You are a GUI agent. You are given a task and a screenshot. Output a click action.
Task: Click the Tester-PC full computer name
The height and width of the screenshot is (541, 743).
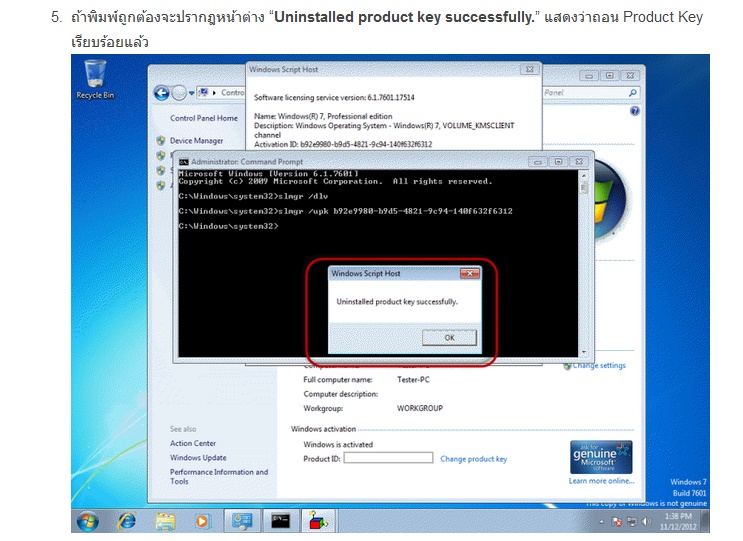413,379
